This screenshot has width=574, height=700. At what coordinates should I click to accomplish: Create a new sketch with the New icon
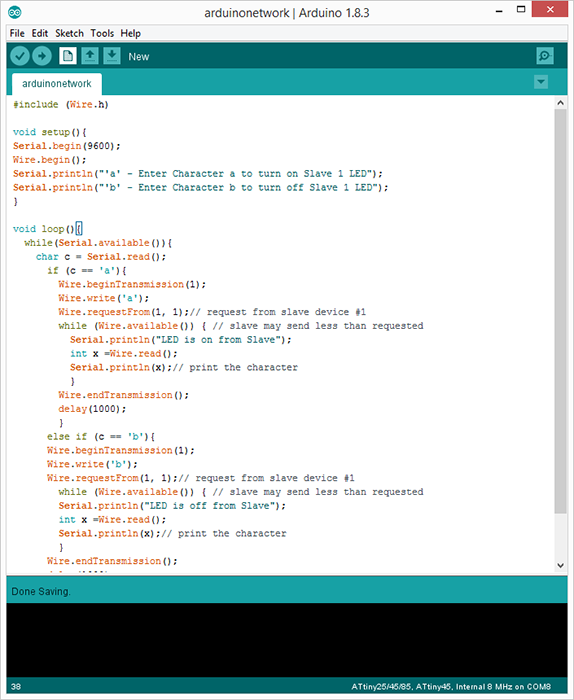click(x=68, y=56)
